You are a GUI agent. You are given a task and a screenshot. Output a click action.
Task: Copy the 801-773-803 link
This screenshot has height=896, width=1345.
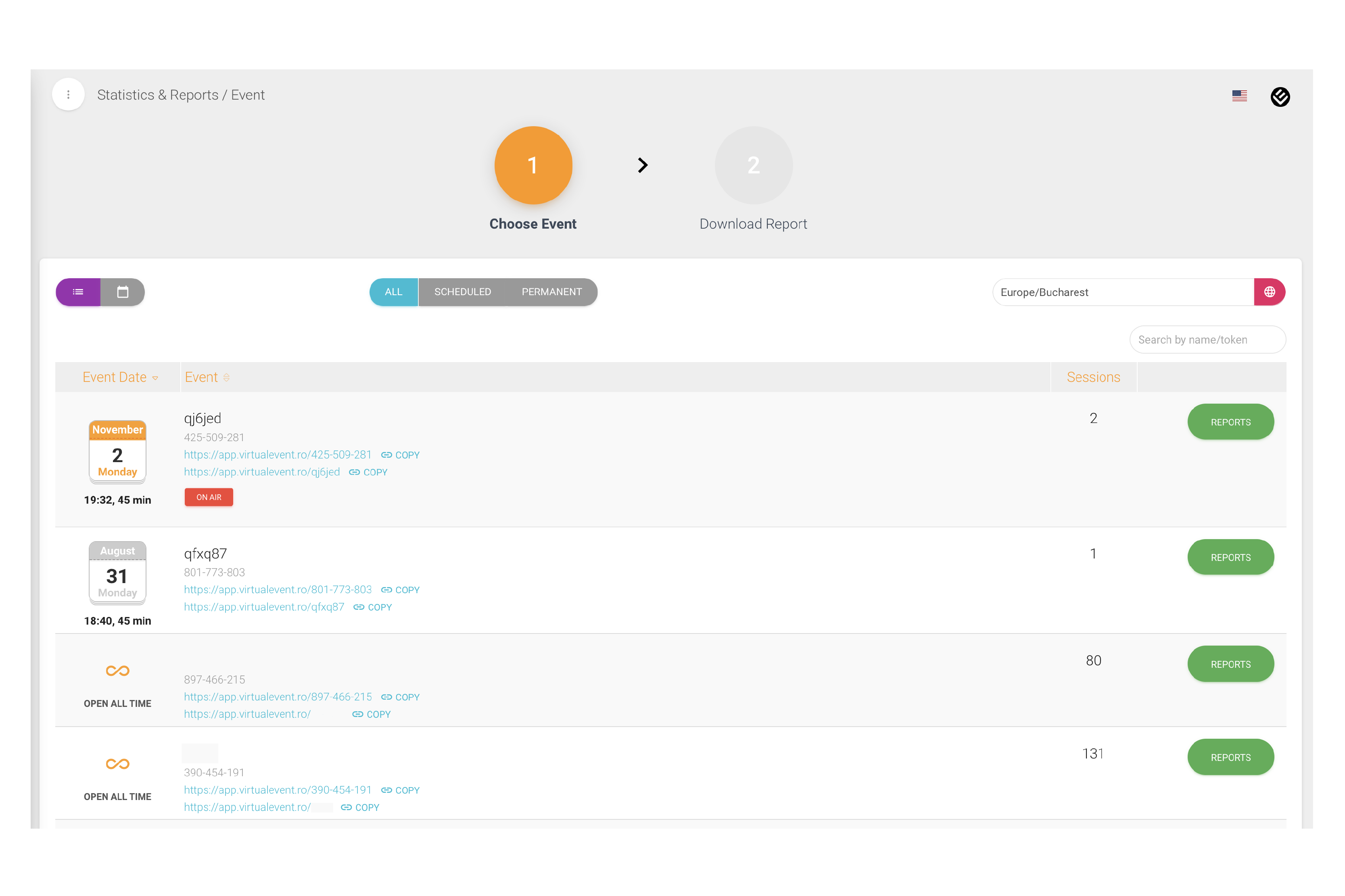[x=400, y=590]
